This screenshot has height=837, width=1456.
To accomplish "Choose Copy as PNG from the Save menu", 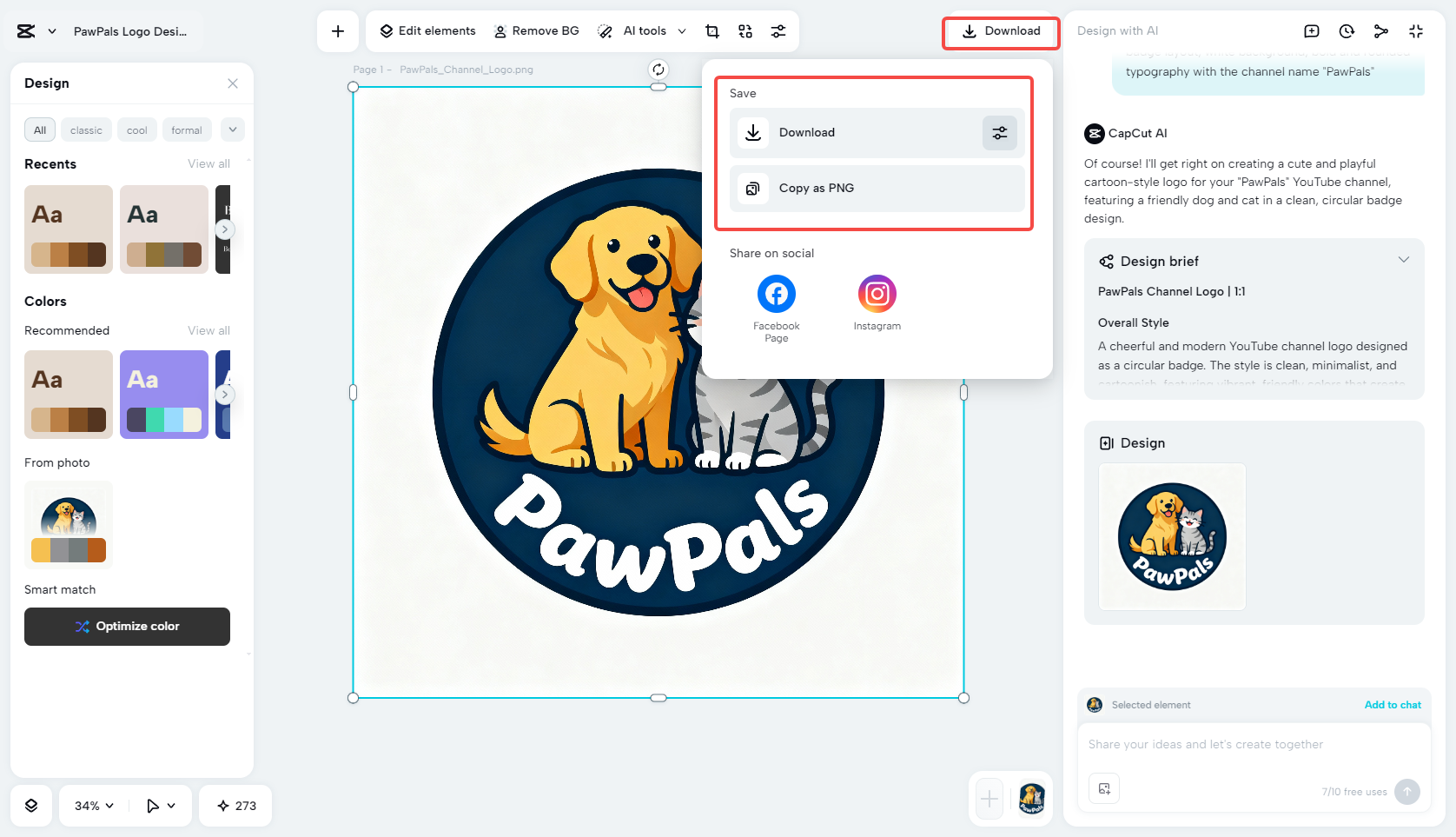I will pos(876,188).
